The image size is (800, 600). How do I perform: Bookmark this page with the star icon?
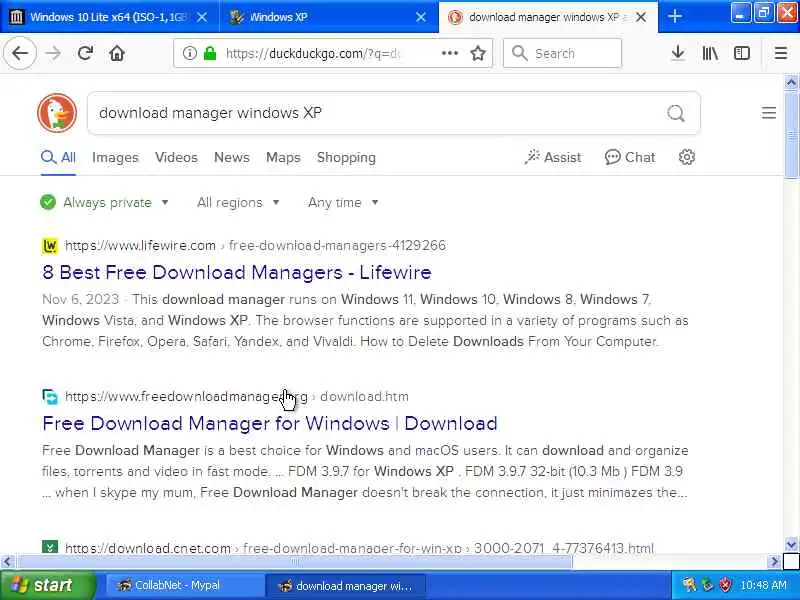[x=478, y=53]
